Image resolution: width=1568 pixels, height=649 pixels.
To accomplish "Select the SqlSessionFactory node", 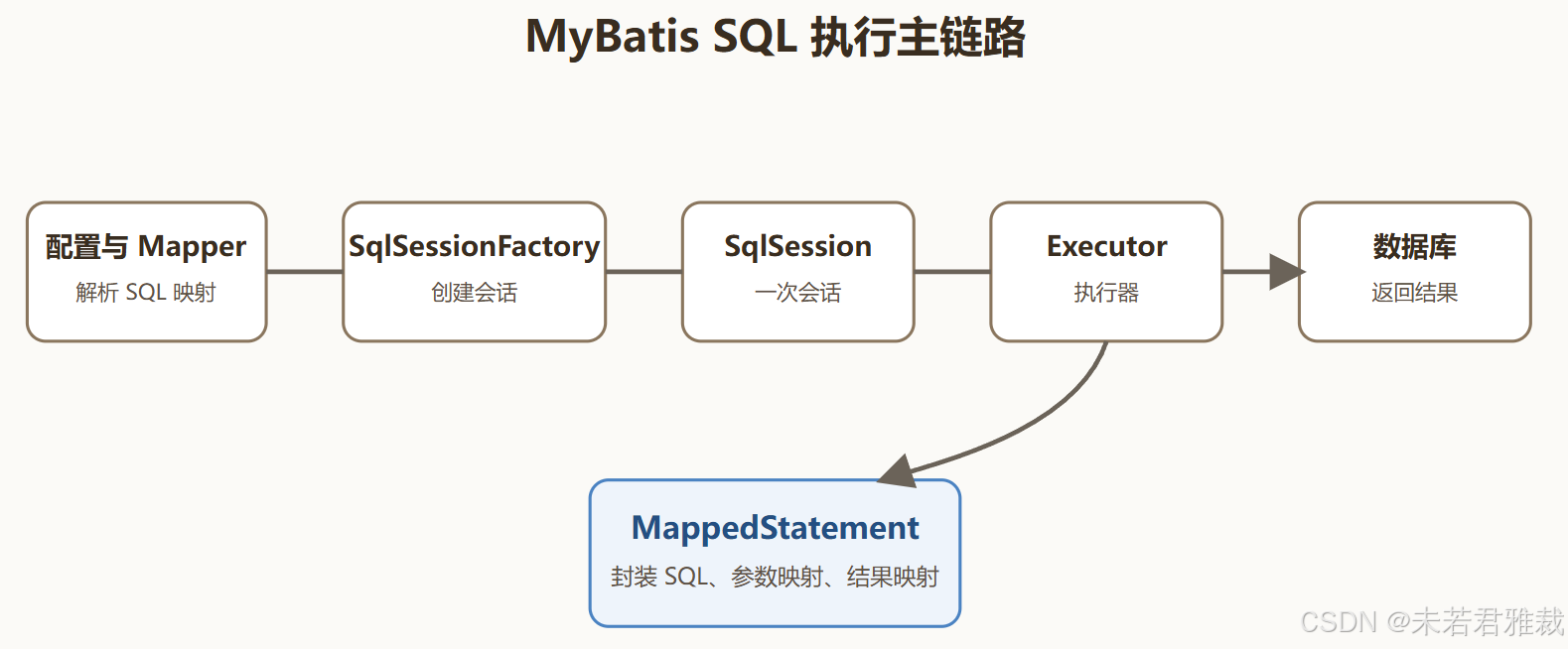I will pyautogui.click(x=475, y=272).
